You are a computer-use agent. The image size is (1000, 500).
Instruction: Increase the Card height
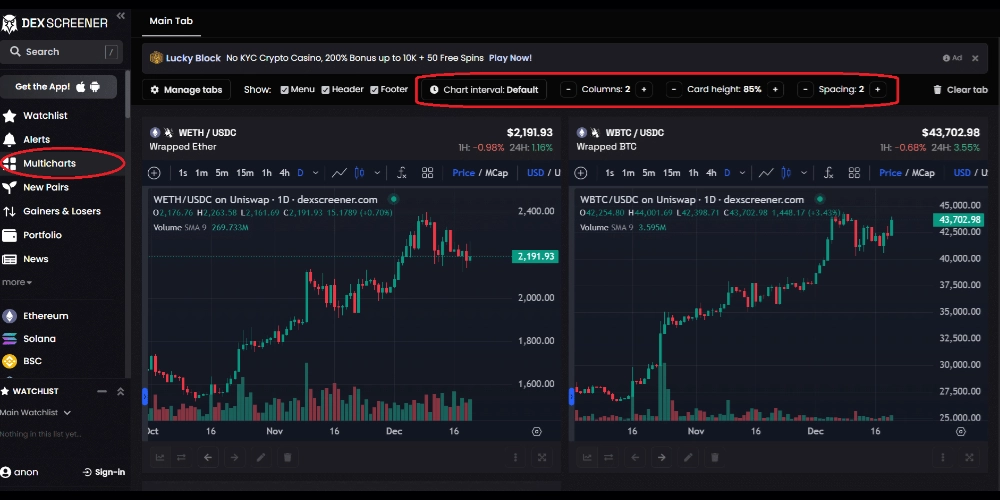[x=775, y=90]
